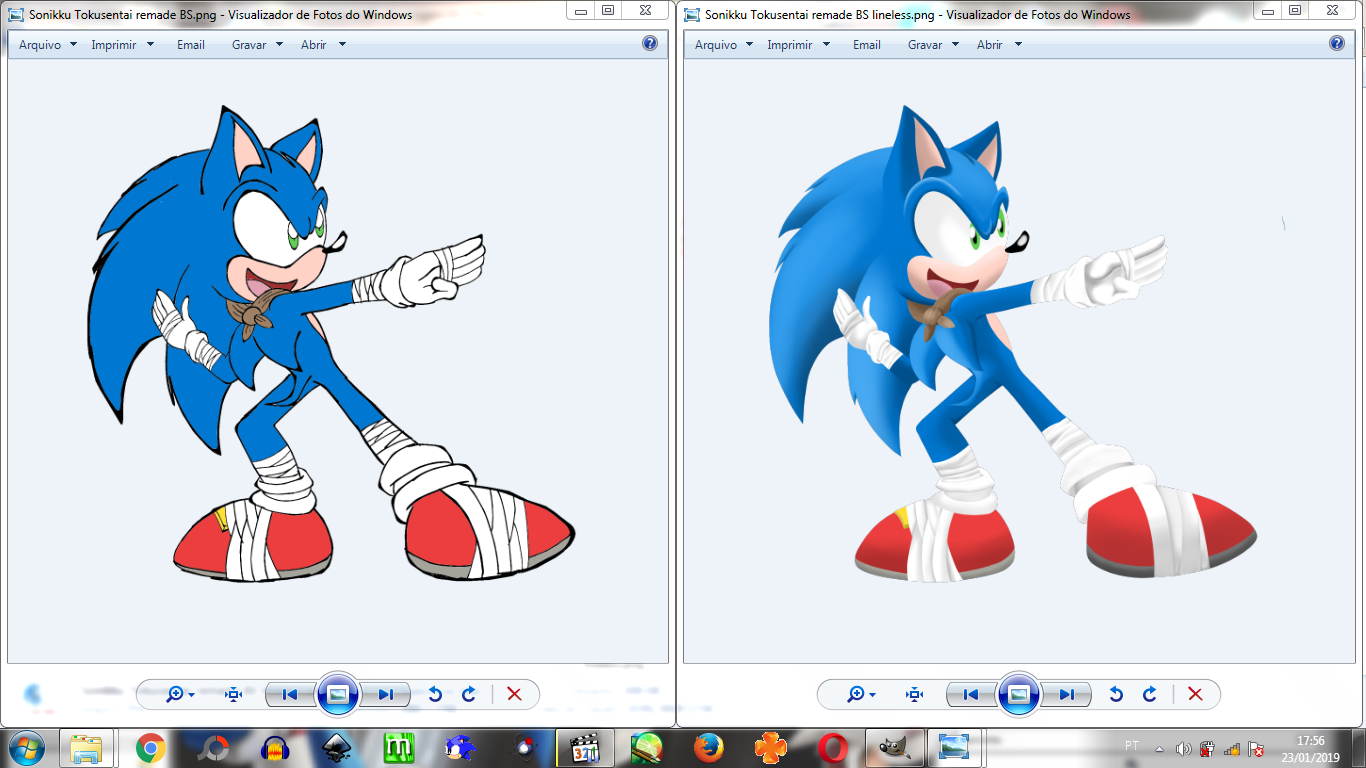This screenshot has height=768, width=1366.
Task: Launch Inkscape from the taskbar
Action: click(337, 748)
